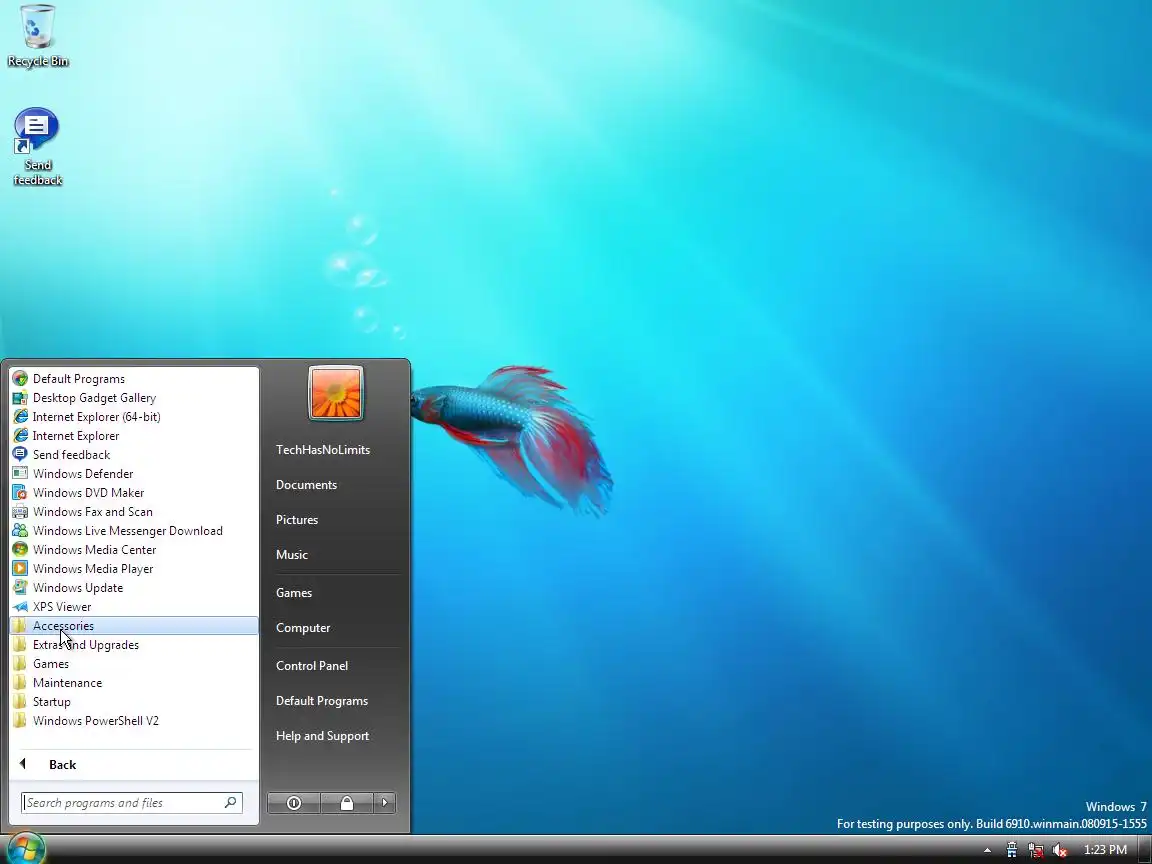The image size is (1152, 864).
Task: Open the TechHasNoLimits user folder
Action: point(323,450)
